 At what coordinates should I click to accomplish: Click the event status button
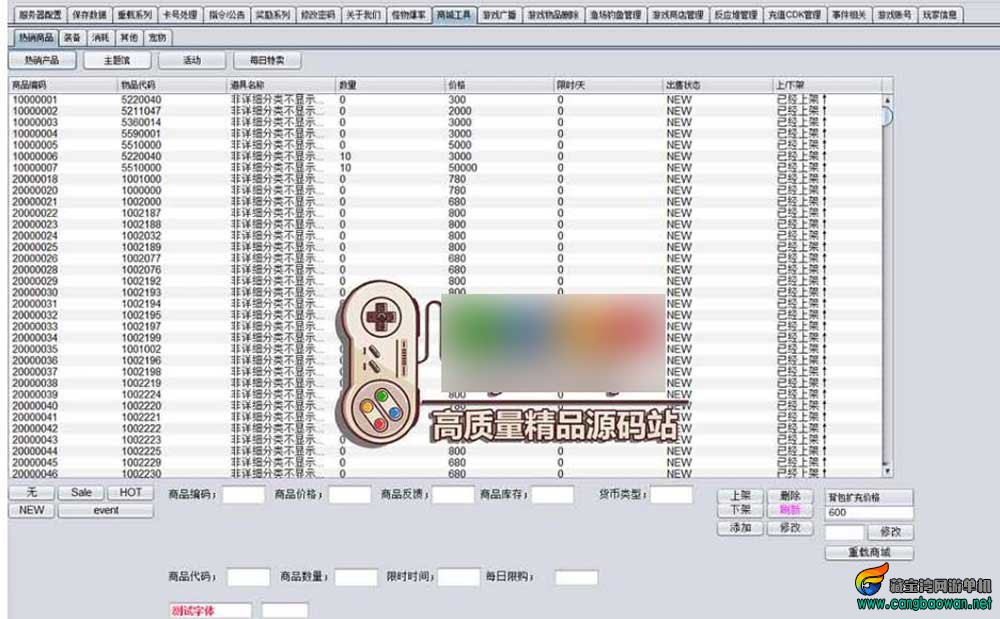point(106,510)
